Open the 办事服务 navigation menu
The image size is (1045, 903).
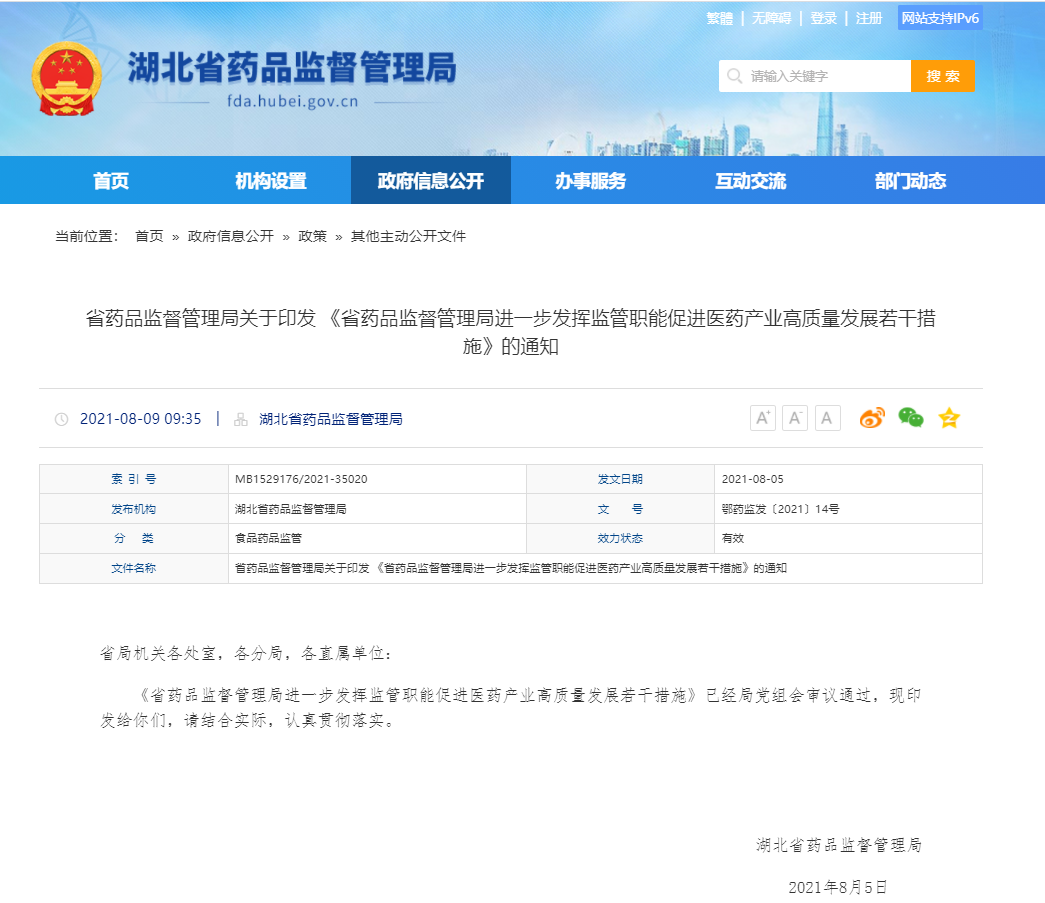point(590,181)
